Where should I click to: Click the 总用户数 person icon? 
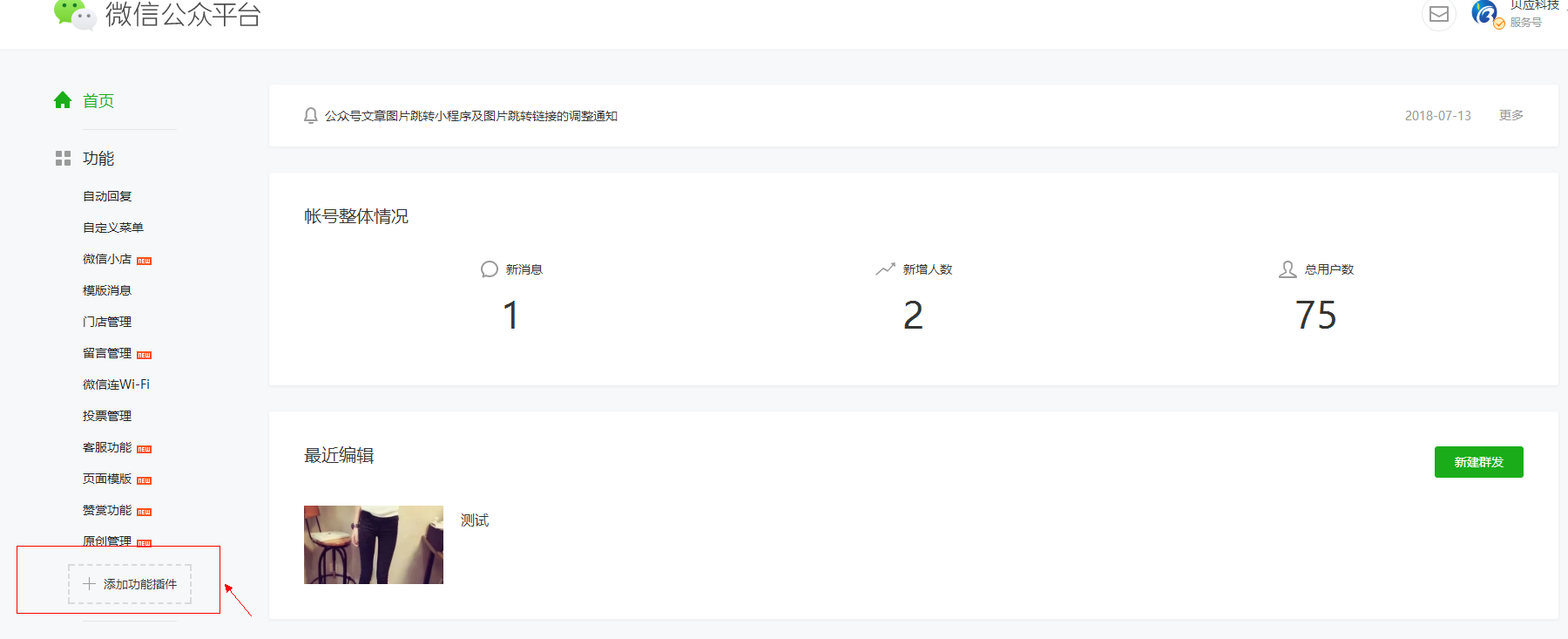point(1288,269)
